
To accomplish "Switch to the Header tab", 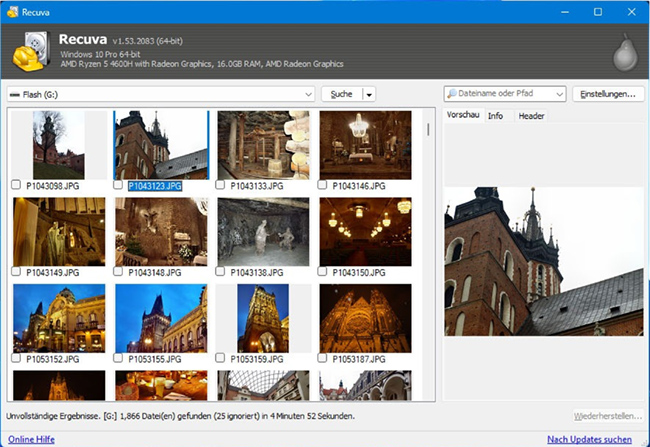I will pos(531,116).
